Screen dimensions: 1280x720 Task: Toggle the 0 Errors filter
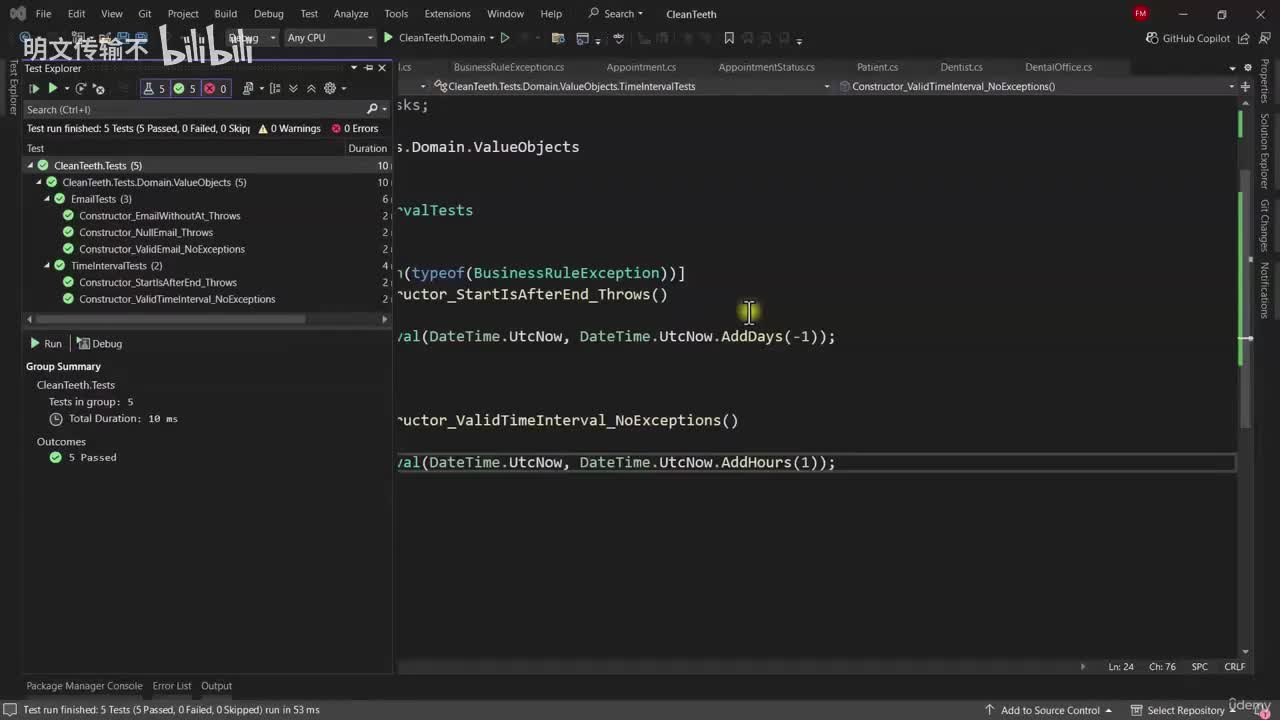(355, 128)
